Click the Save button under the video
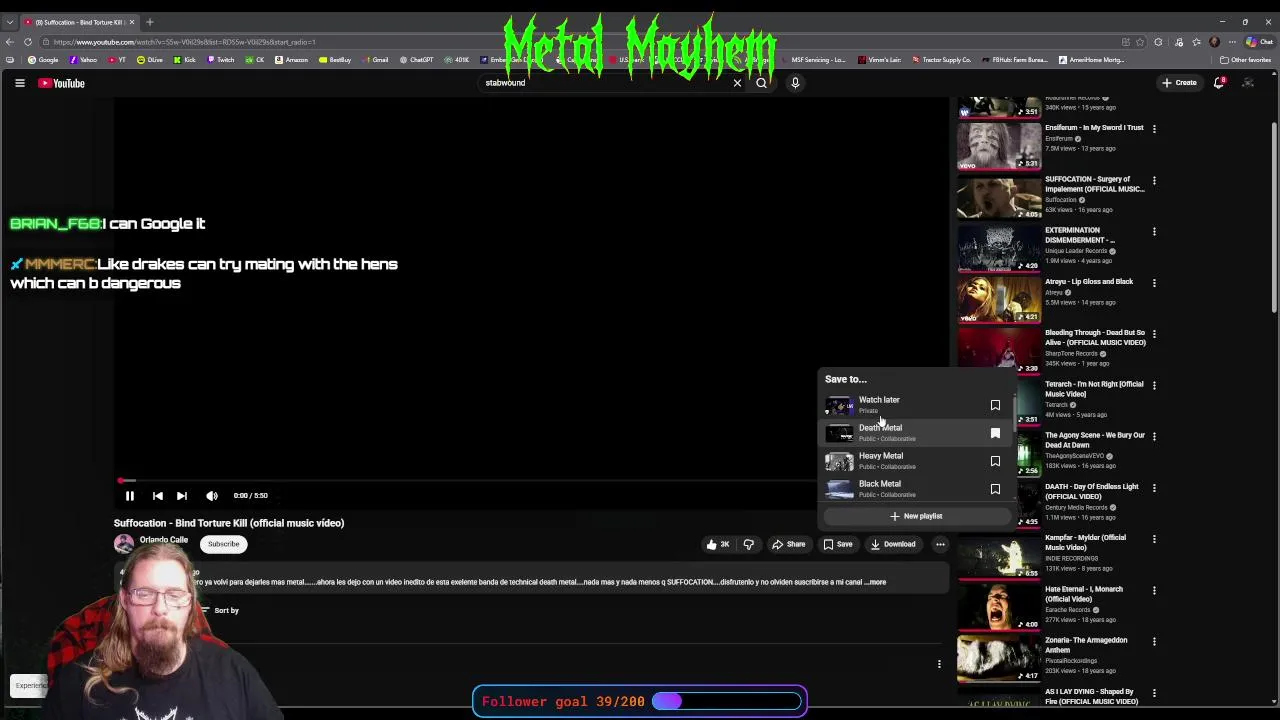This screenshot has height=720, width=1280. pyautogui.click(x=838, y=544)
